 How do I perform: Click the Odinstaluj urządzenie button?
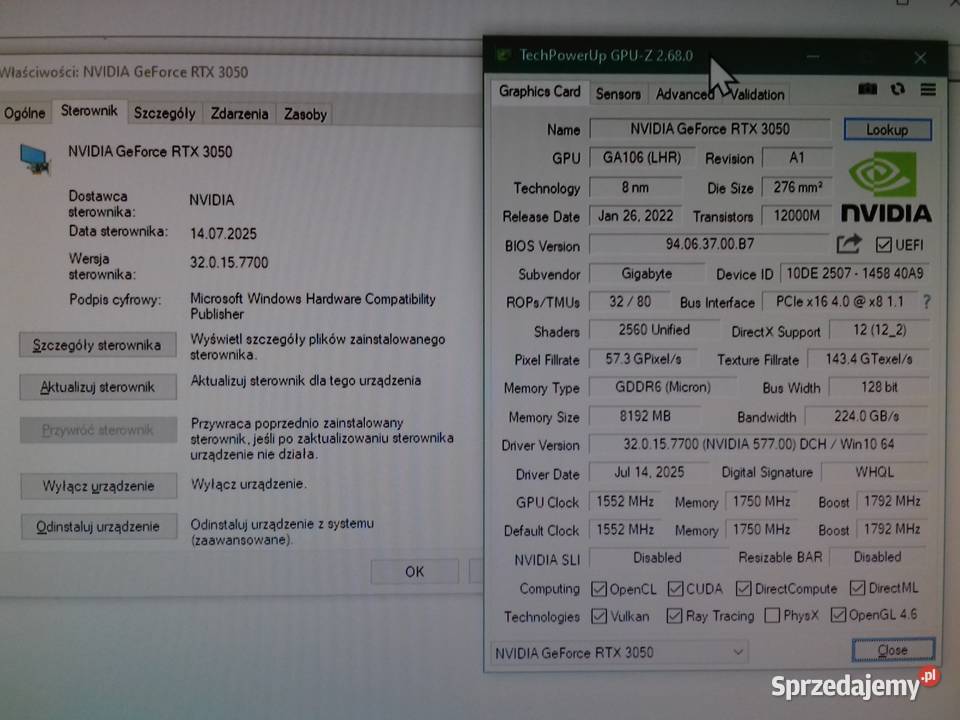[98, 526]
